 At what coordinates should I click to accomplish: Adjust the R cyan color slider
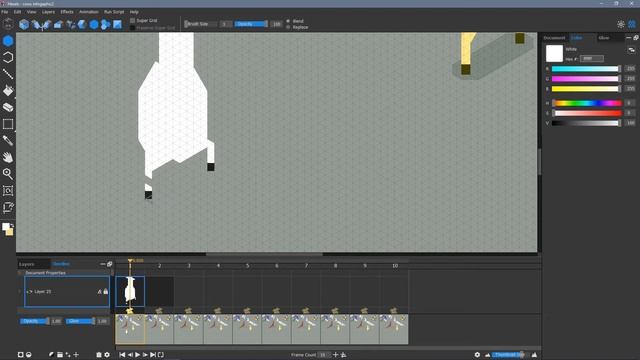(586, 69)
